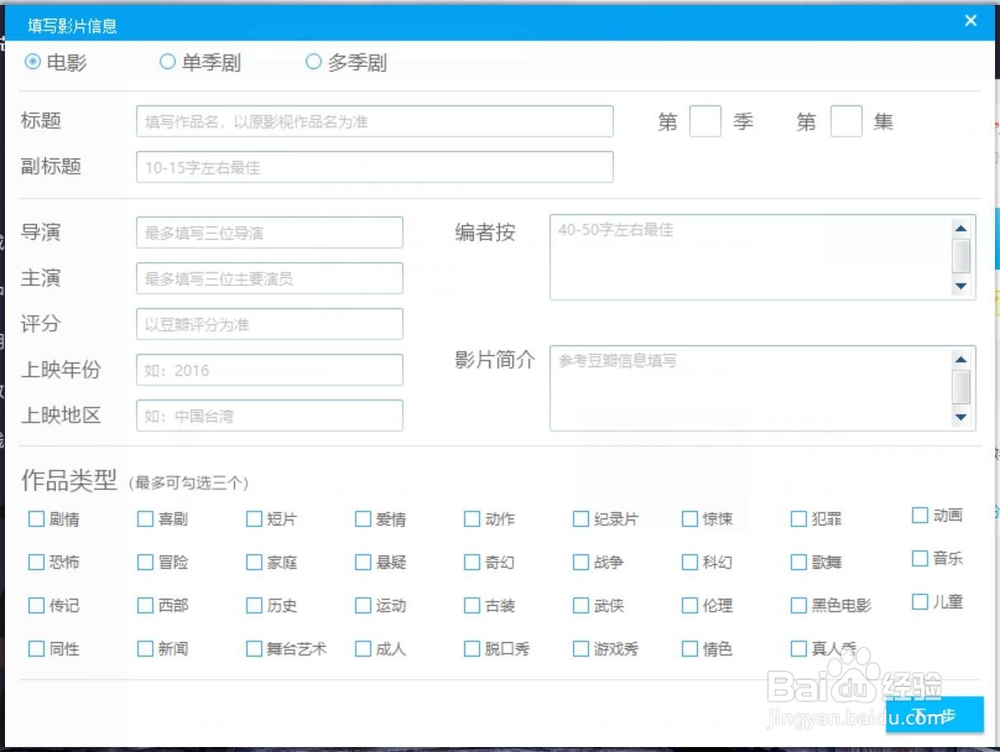Click the 上映地区 region input field
Screen dimensions: 1000x752
[x=270, y=416]
